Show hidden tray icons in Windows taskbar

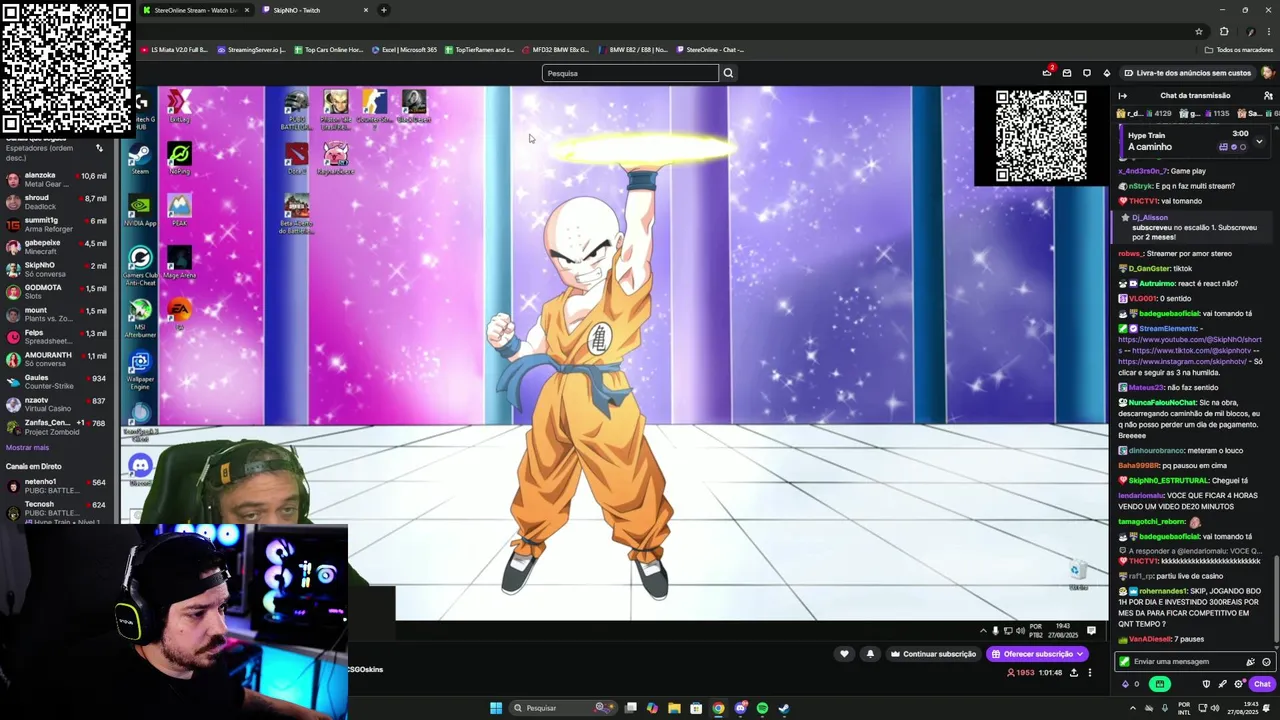pyautogui.click(x=1133, y=708)
